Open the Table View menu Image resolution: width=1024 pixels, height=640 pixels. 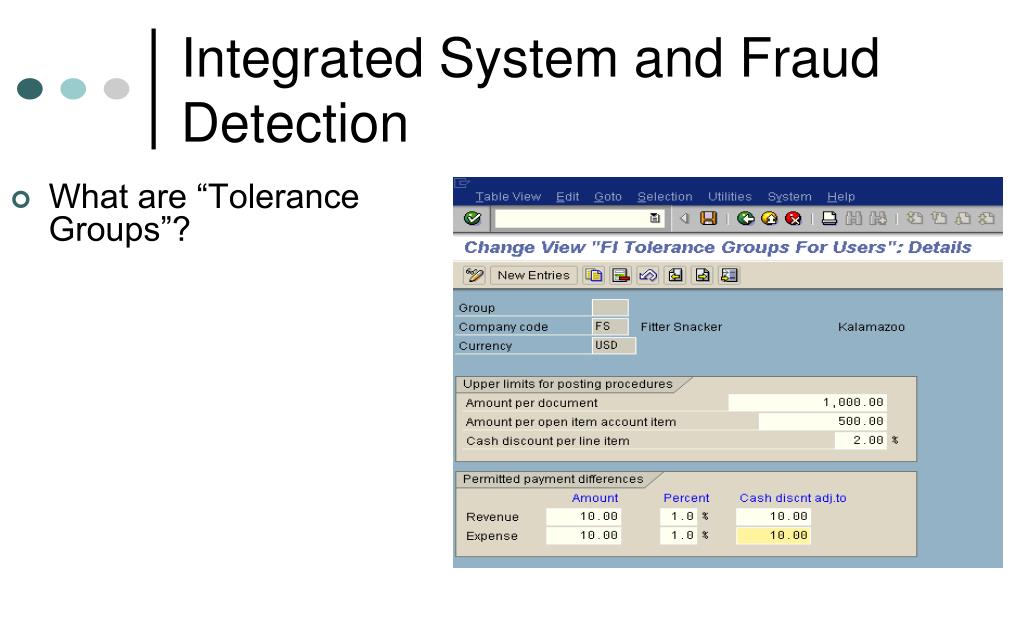coord(508,197)
